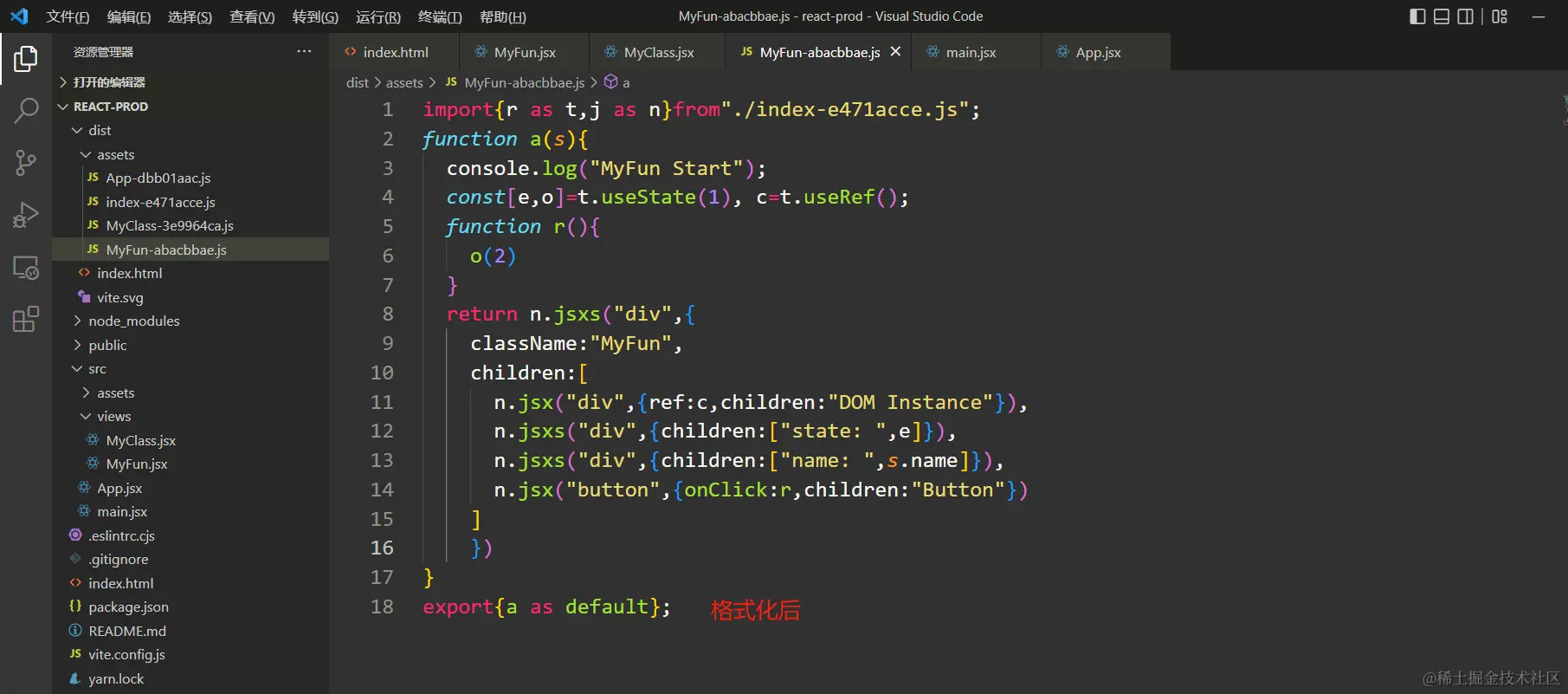Toggle primary side bar layout icon
This screenshot has height=694, width=1568.
[1417, 16]
